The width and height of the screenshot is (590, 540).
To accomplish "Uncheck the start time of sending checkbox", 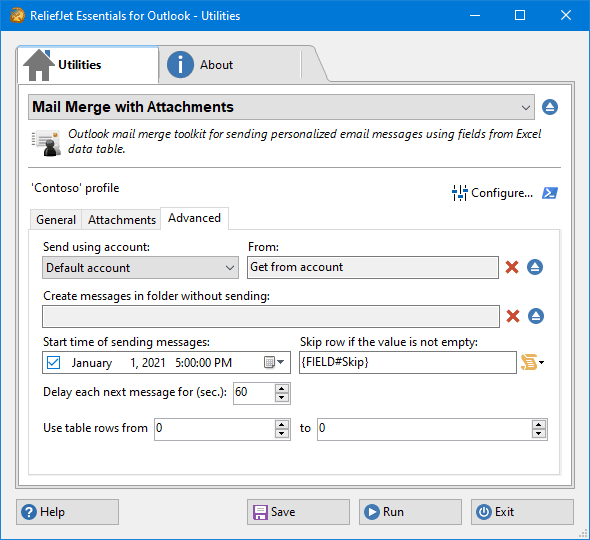I will 53,363.
